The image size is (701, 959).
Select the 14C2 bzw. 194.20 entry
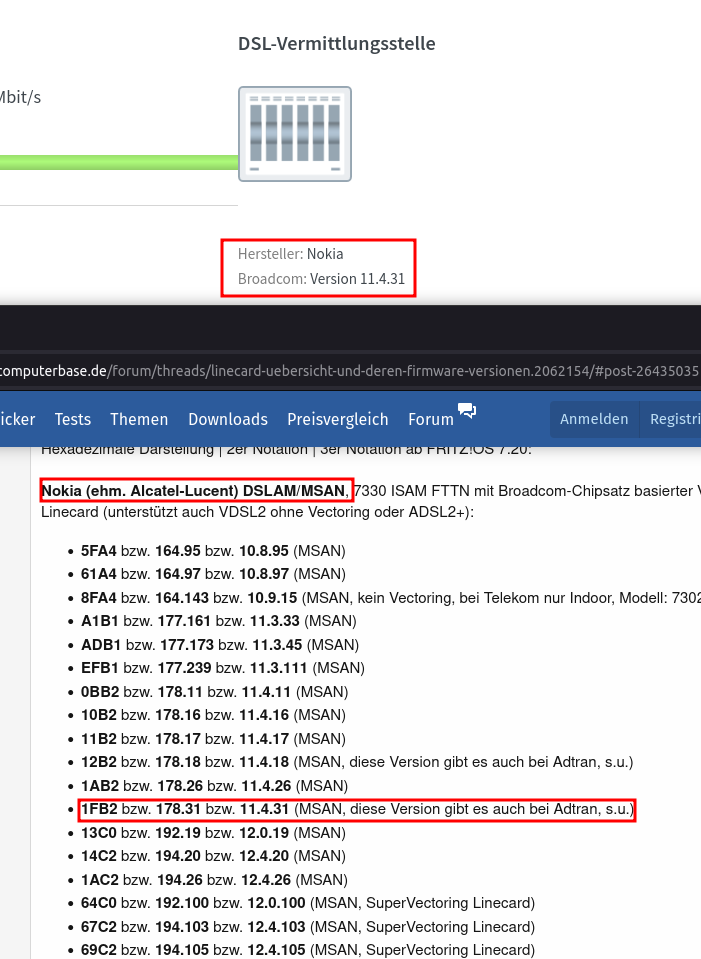click(213, 856)
